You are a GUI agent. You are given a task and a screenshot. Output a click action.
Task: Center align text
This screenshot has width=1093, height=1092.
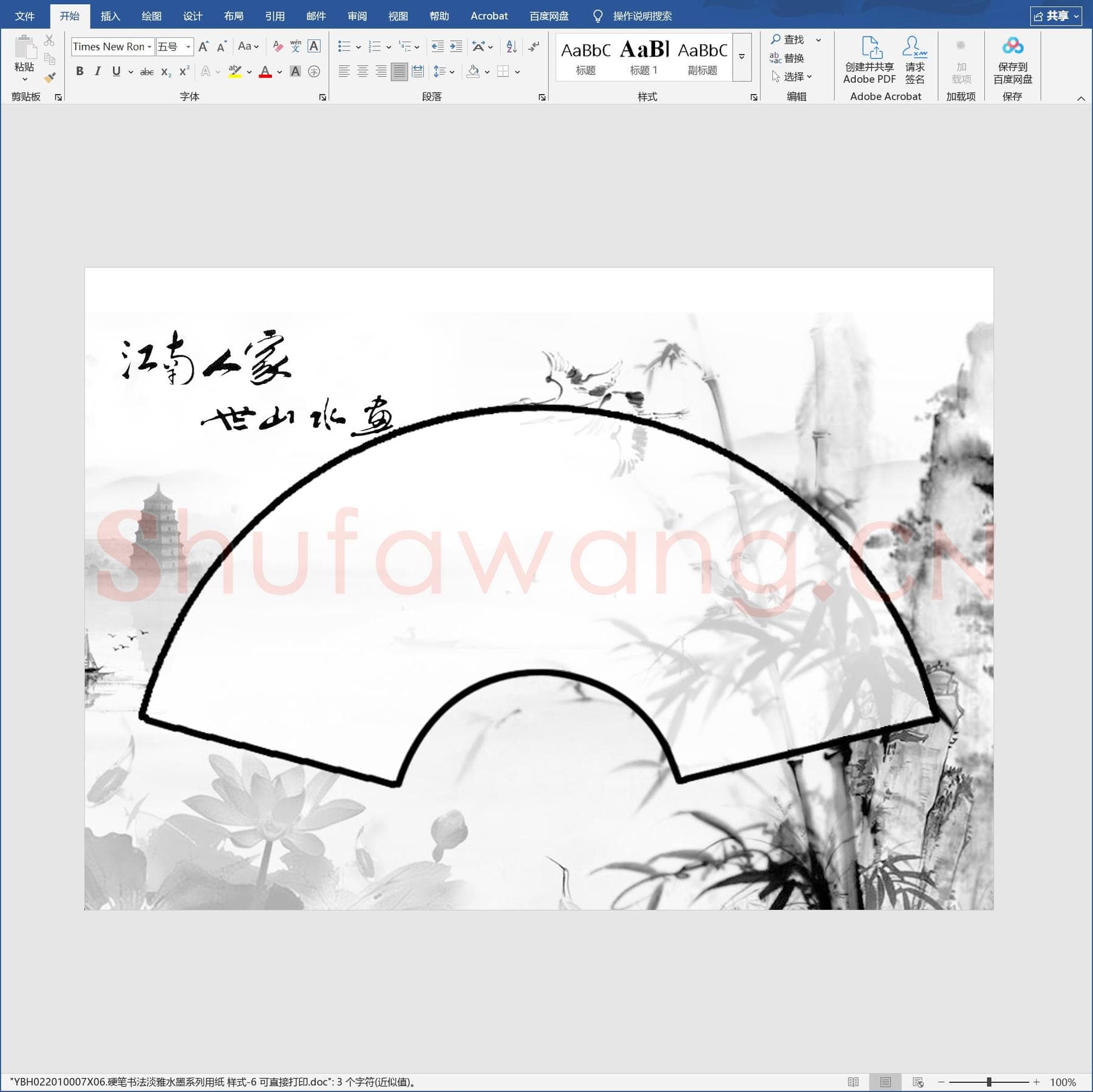click(x=363, y=72)
